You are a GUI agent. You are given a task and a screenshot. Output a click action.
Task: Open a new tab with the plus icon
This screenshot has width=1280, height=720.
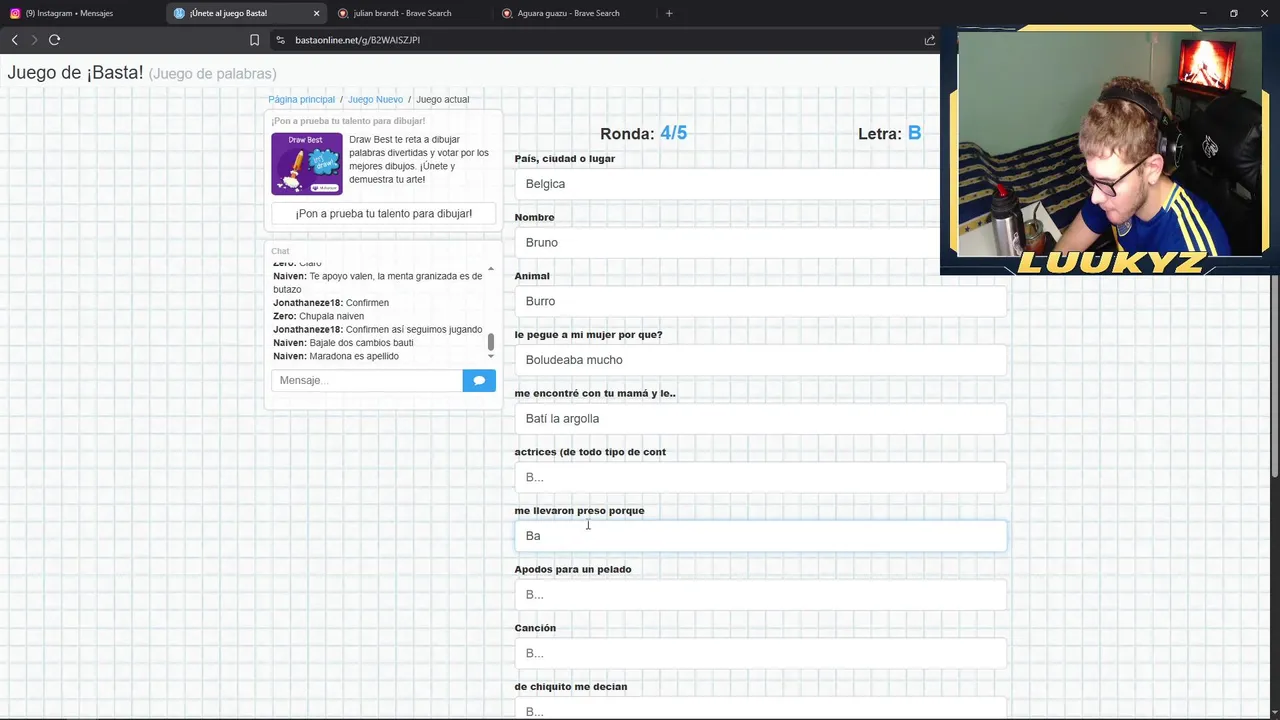(669, 13)
